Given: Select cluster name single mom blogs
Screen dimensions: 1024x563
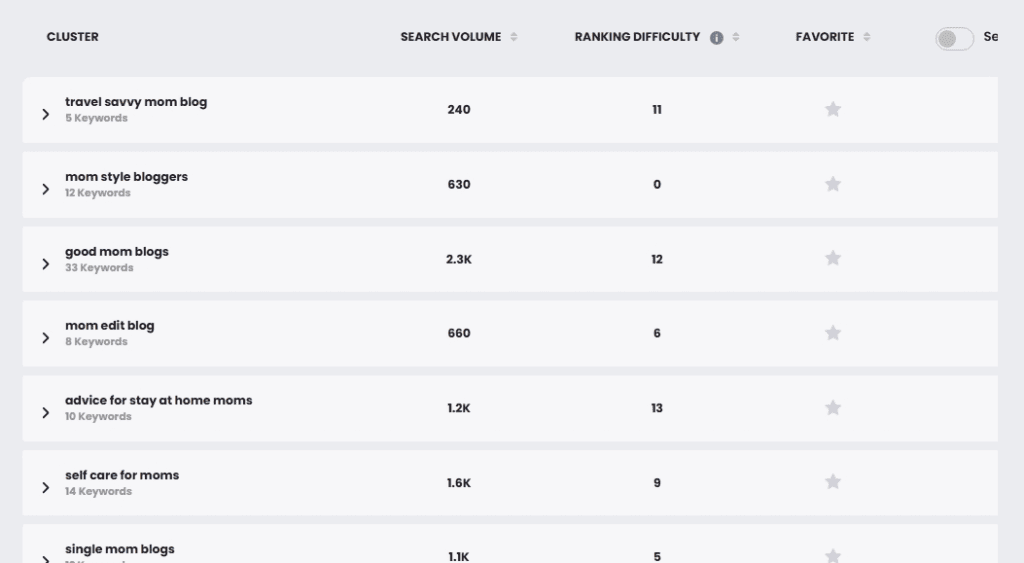Looking at the screenshot, I should (120, 549).
